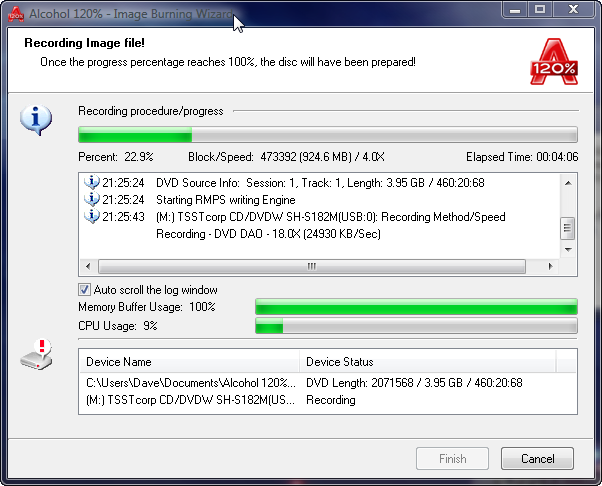Click the log scroll left arrow
The height and width of the screenshot is (486, 602).
pos(88,266)
